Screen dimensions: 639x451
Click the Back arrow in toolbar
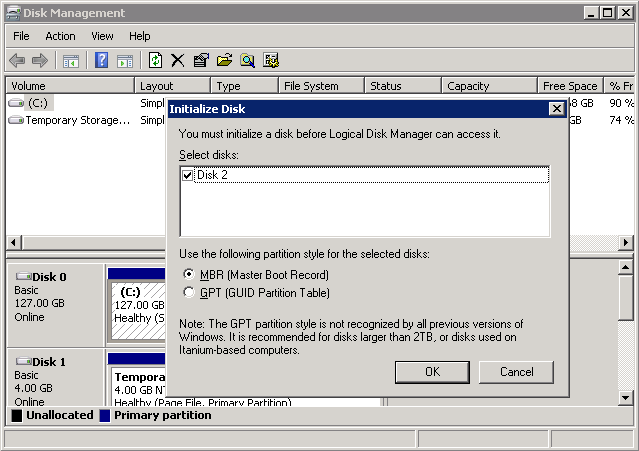17,61
